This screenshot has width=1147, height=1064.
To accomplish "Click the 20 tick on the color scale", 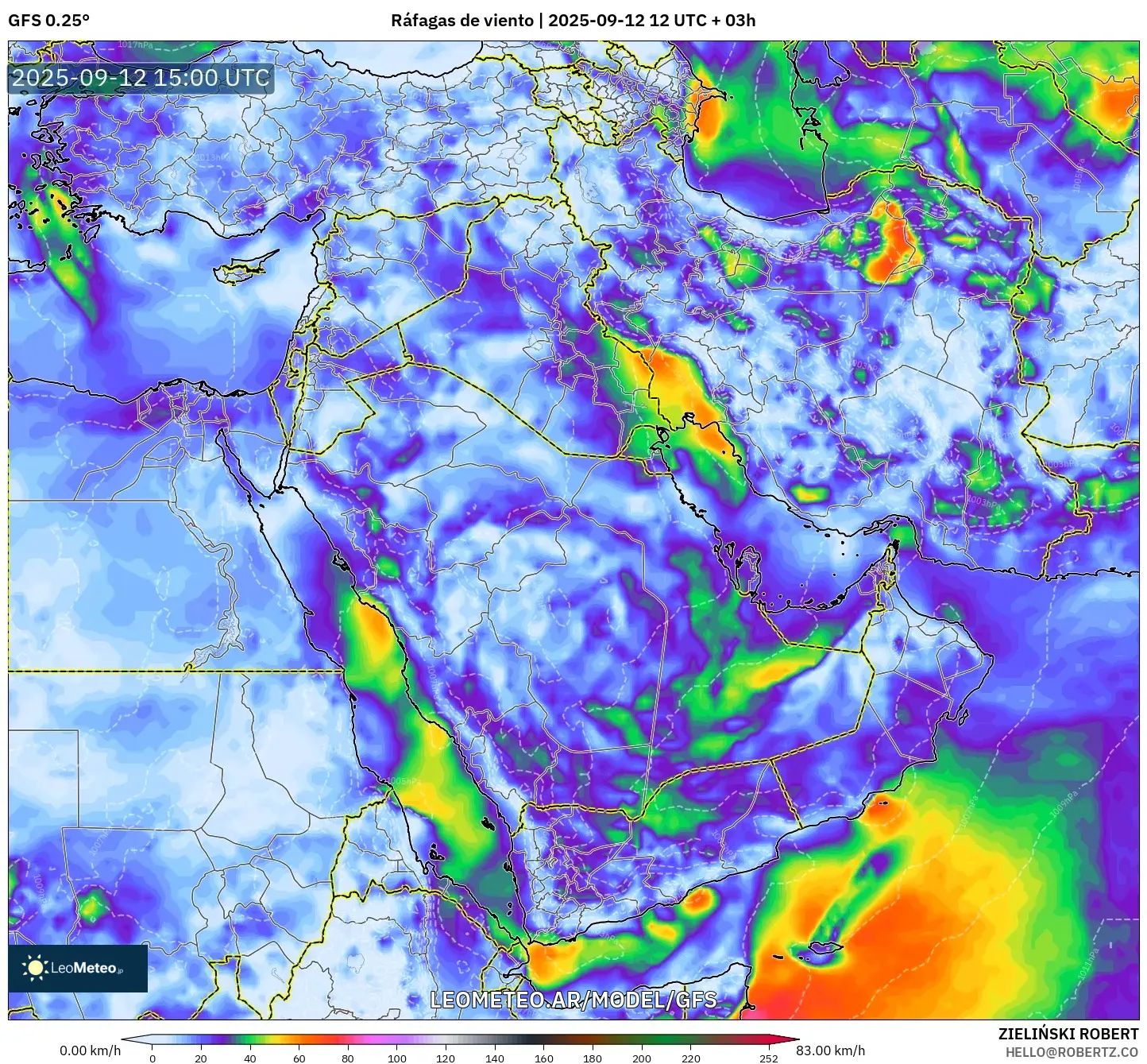I will tap(201, 1058).
